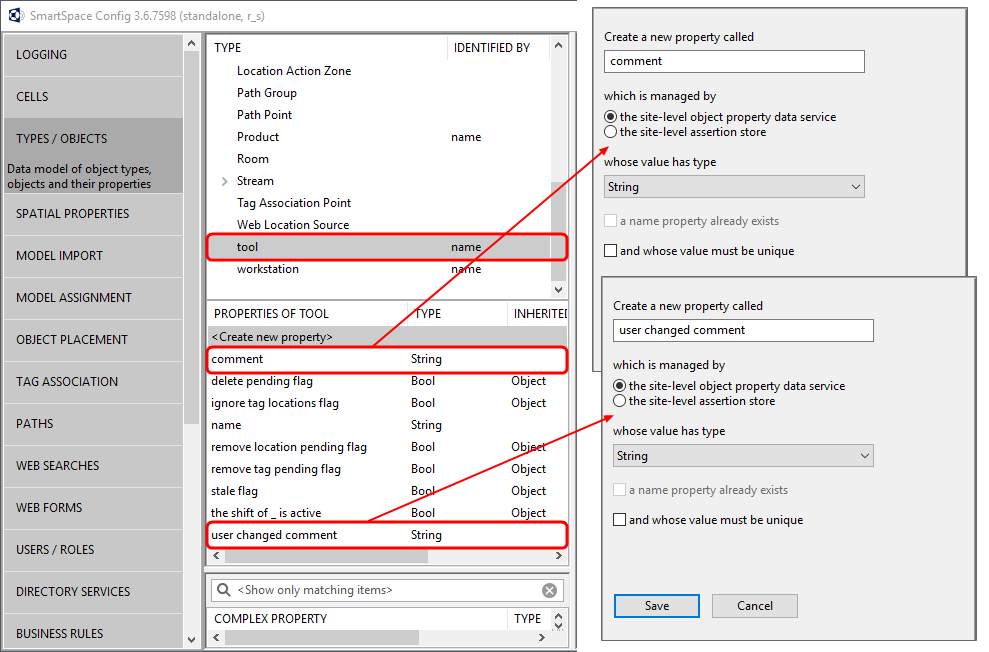
Task: Click right arrow of properties horizontal scrollbar
Action: (x=559, y=556)
